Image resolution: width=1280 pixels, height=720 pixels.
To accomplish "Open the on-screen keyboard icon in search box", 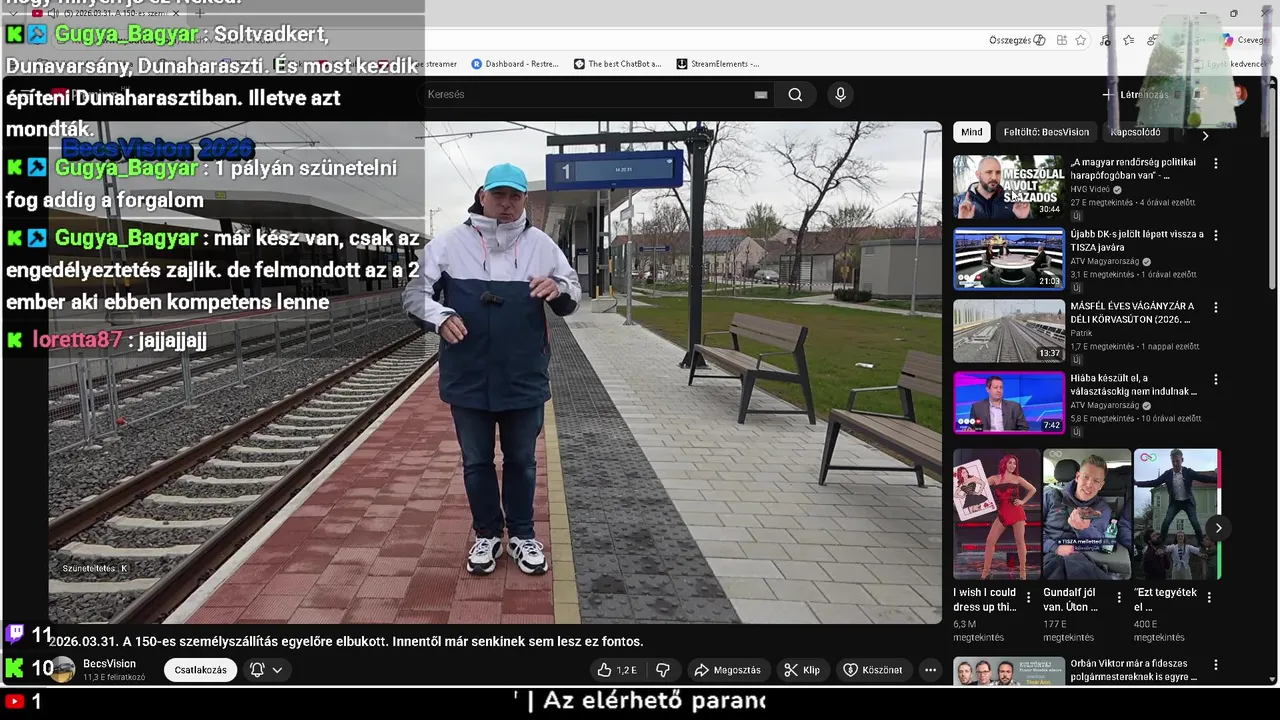I will coord(760,95).
